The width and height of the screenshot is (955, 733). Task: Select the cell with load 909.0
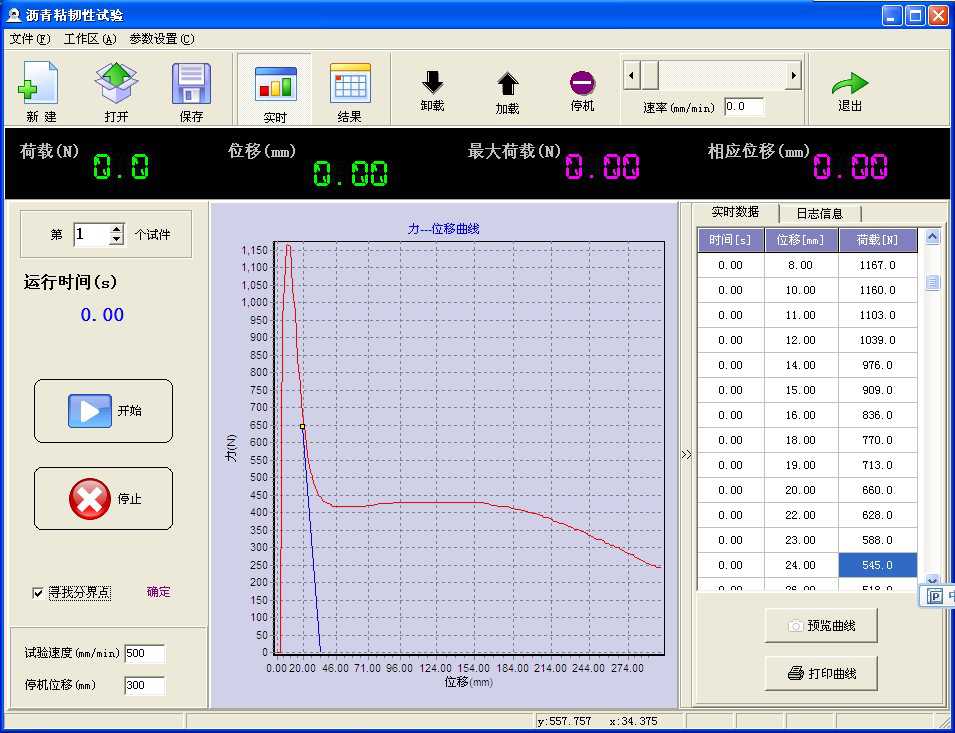[x=878, y=390]
